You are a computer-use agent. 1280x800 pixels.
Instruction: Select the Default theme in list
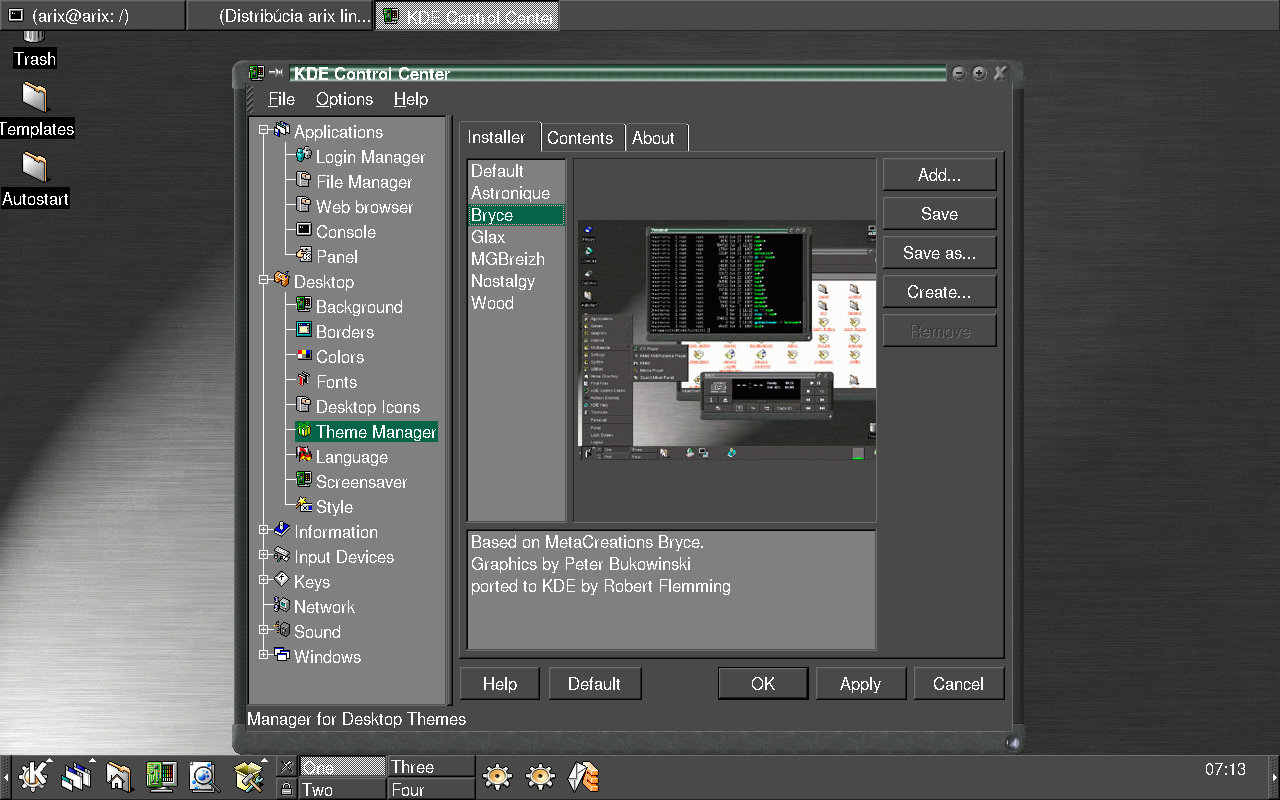pos(517,171)
